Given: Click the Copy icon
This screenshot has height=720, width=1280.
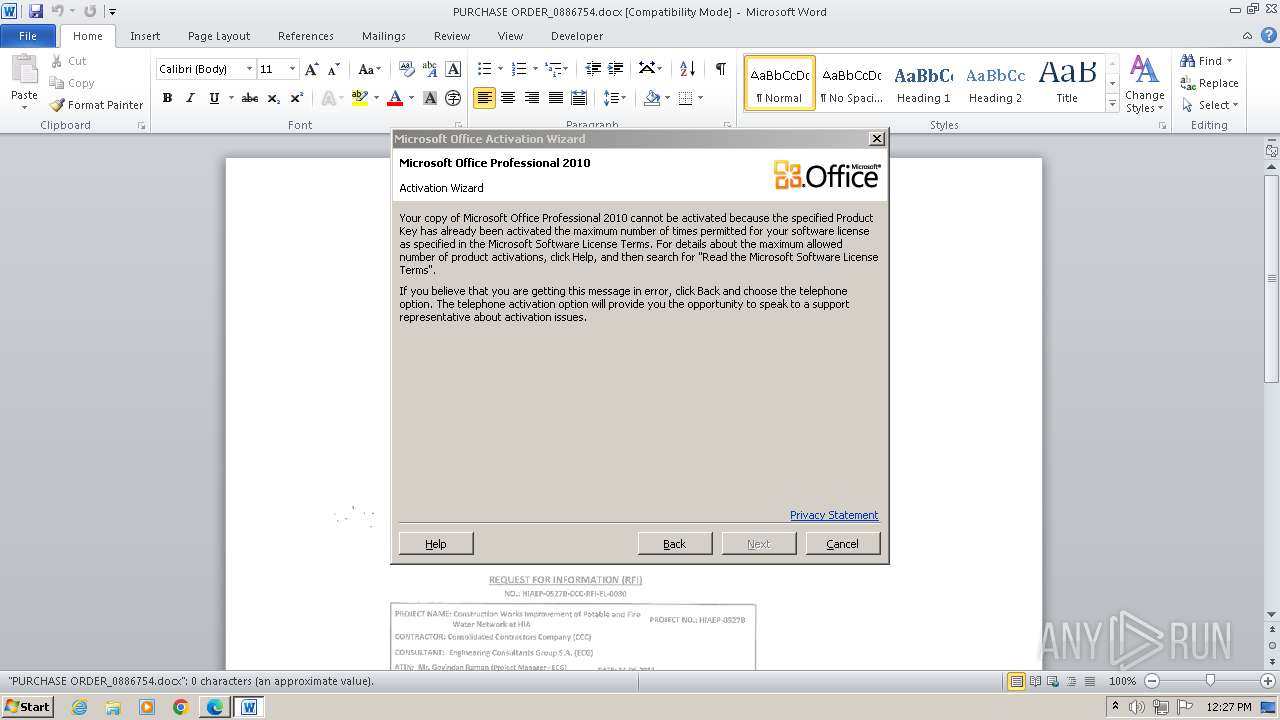Looking at the screenshot, I should point(57,83).
